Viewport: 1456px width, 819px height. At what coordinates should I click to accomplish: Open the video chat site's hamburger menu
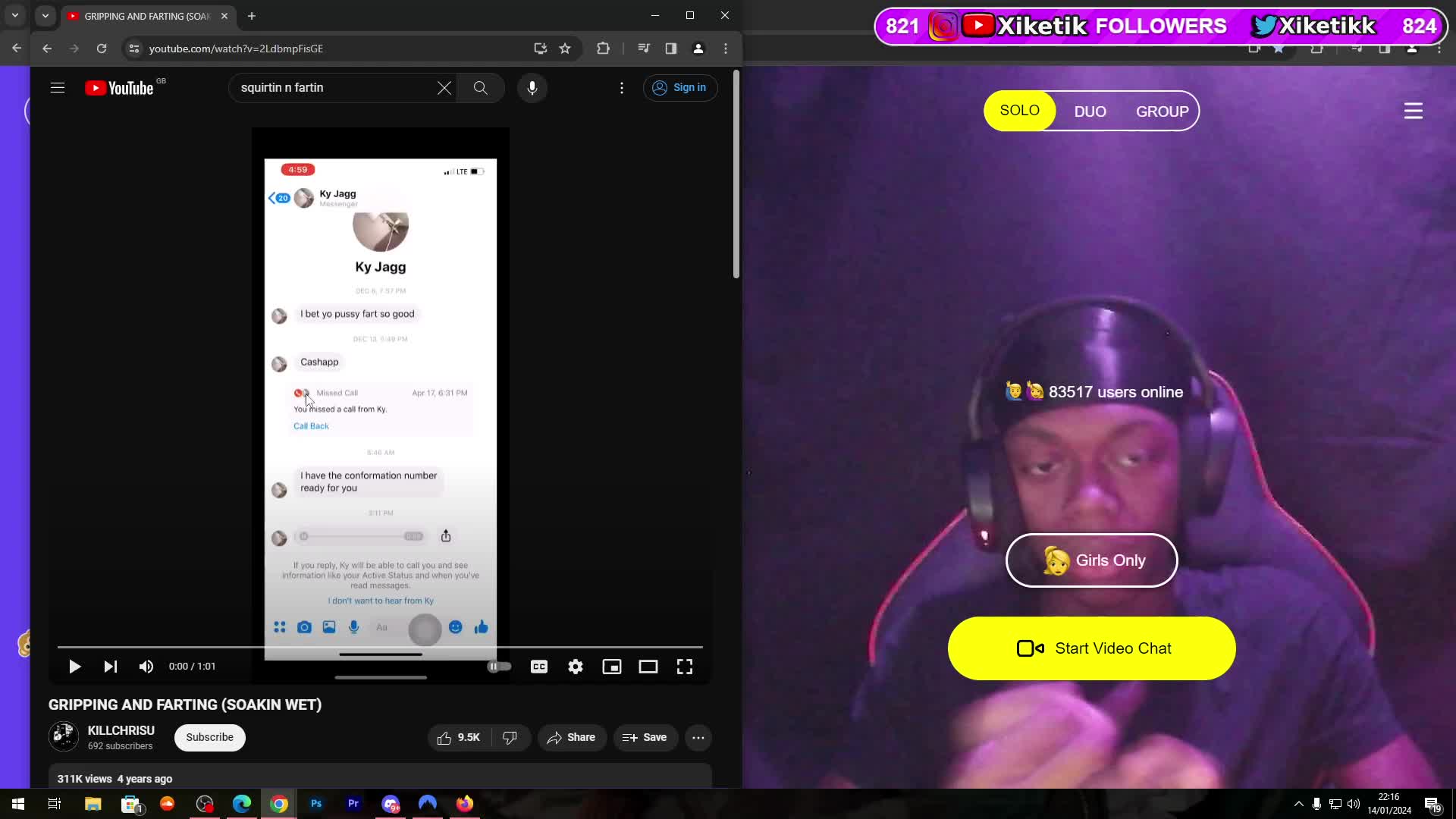point(1413,111)
